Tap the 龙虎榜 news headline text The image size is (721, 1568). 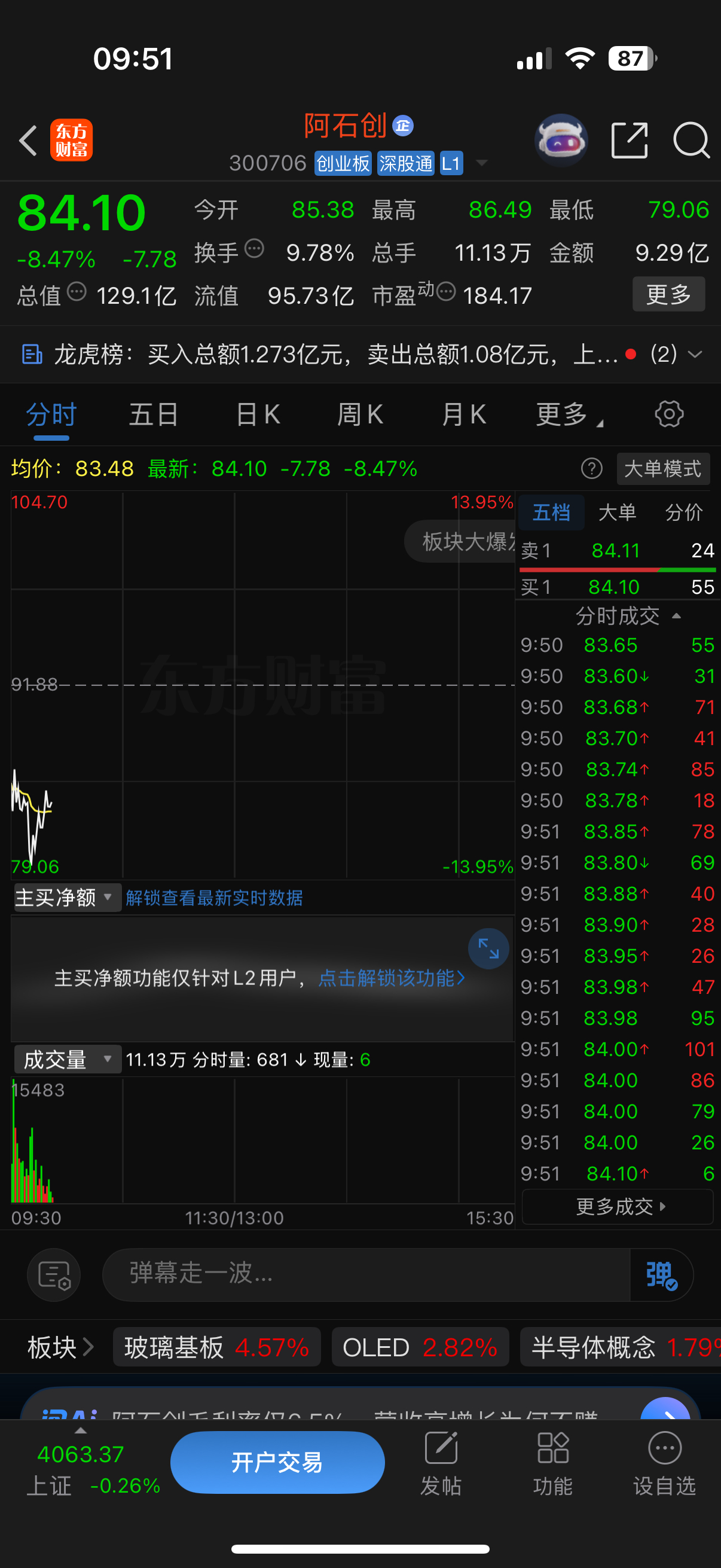[335, 353]
